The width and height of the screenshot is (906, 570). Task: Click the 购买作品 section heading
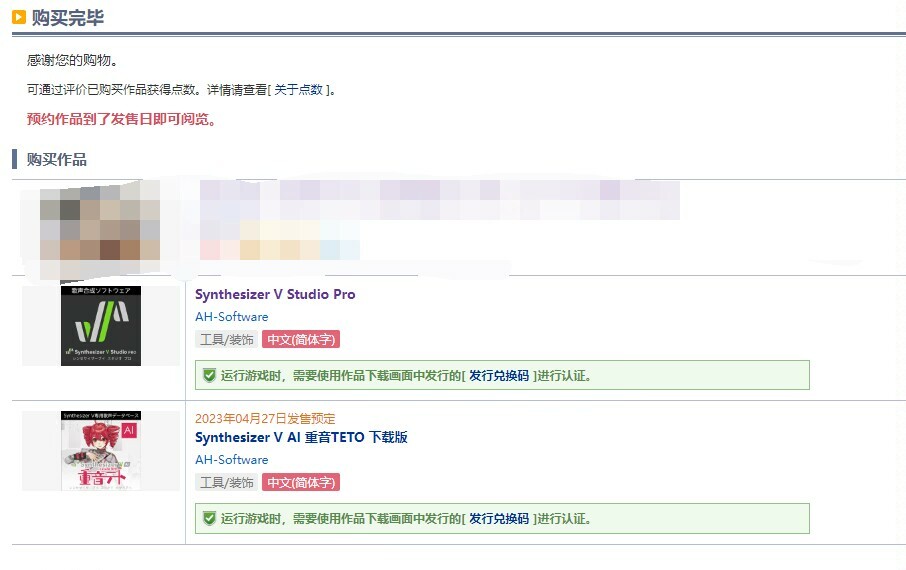[57, 160]
